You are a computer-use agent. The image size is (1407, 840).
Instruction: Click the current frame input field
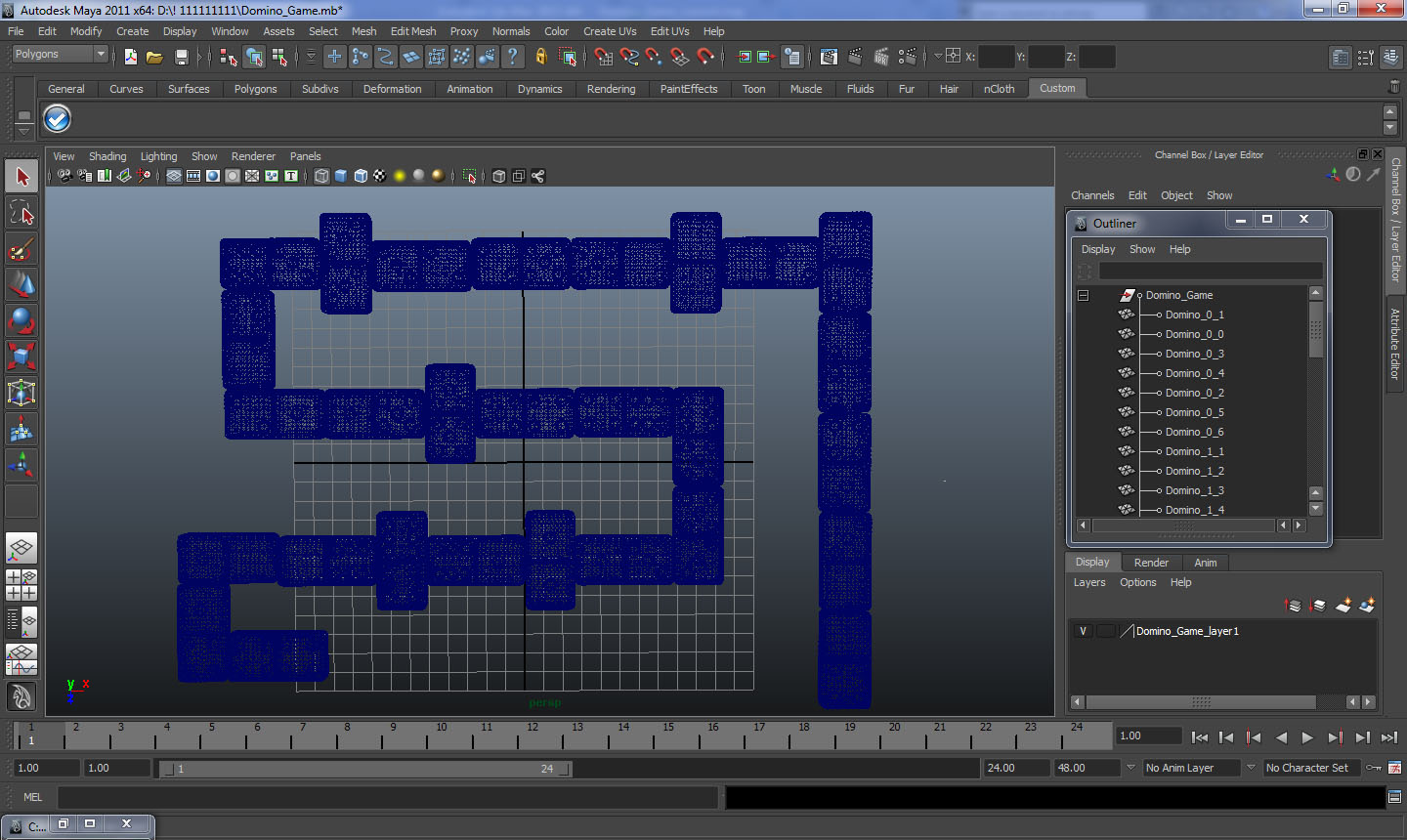coord(1150,735)
